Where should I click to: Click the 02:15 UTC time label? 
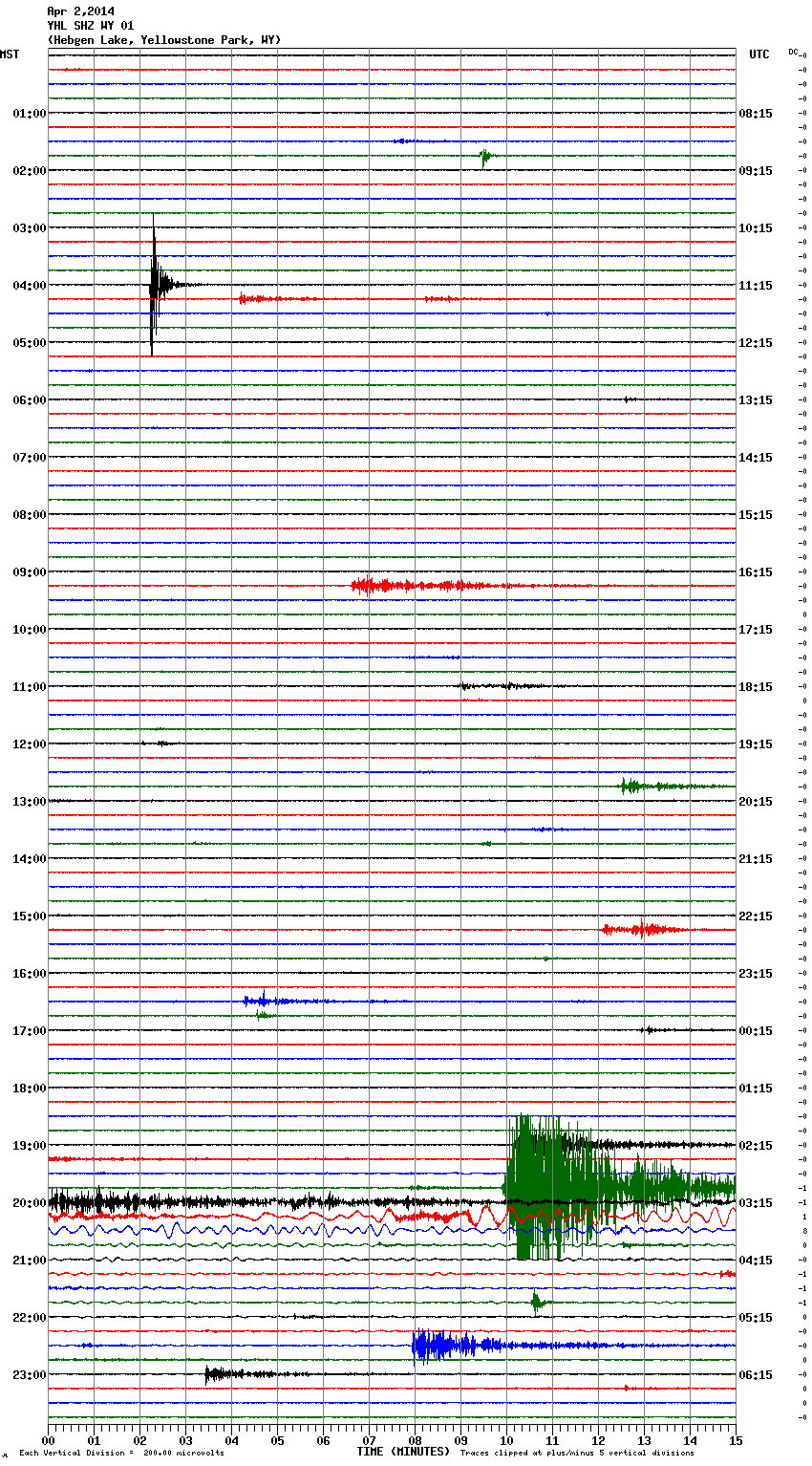(x=756, y=1146)
